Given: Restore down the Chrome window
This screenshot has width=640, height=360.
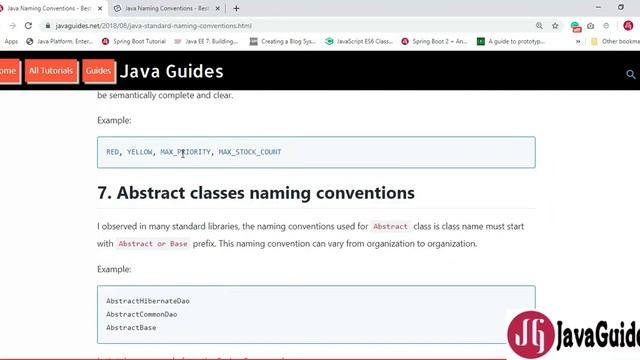Looking at the screenshot, I should click(621, 7).
